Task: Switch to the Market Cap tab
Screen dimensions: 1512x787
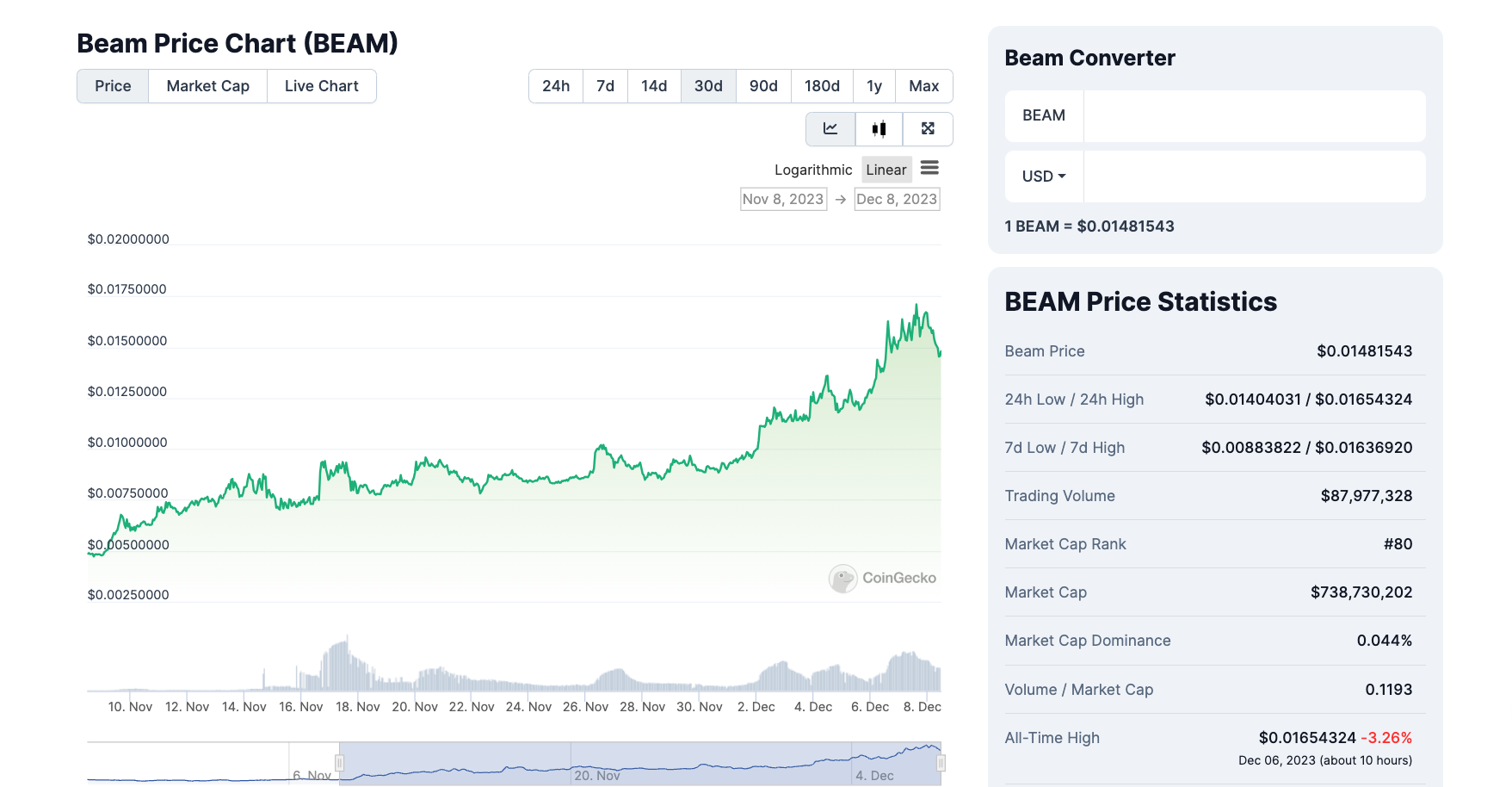Action: point(207,86)
